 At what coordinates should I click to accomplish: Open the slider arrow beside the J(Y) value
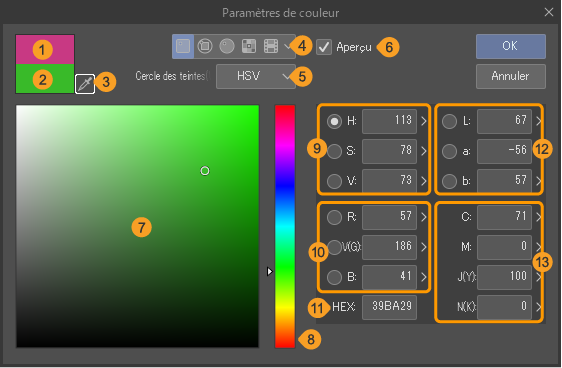tap(538, 277)
